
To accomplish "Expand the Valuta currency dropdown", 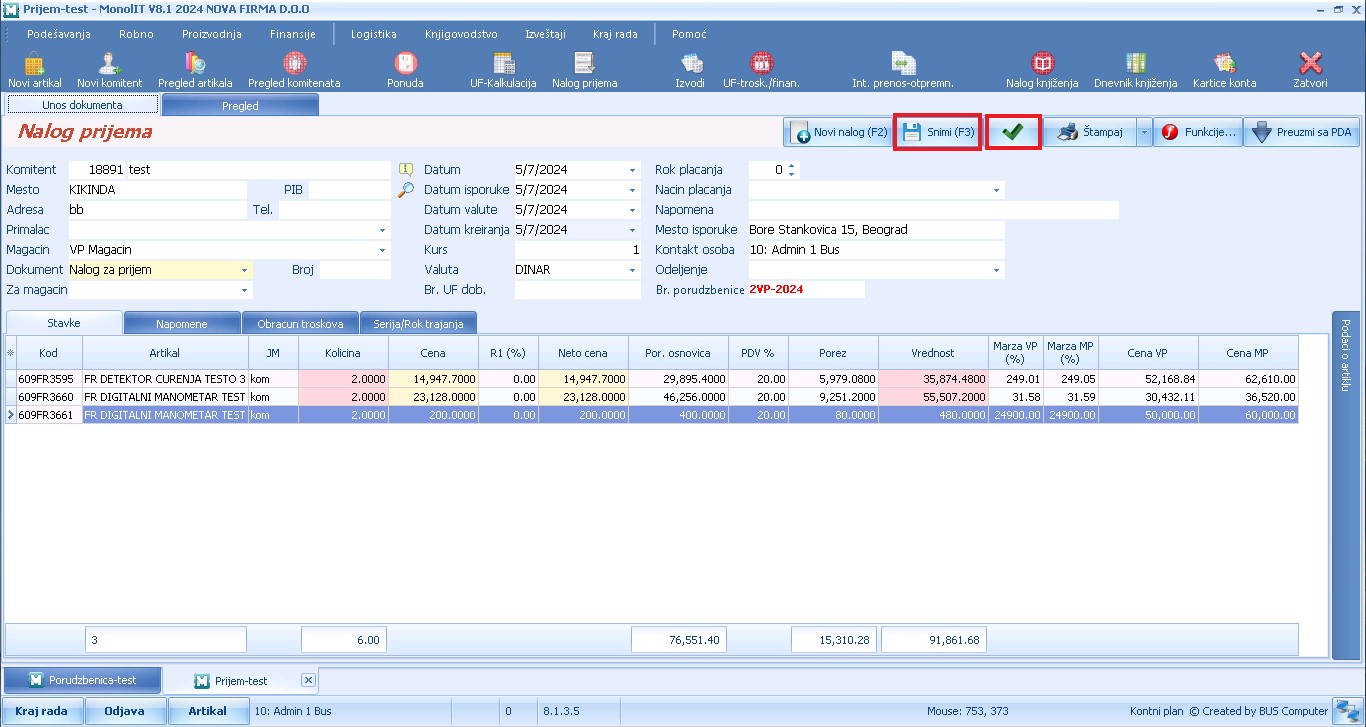I will (x=632, y=270).
